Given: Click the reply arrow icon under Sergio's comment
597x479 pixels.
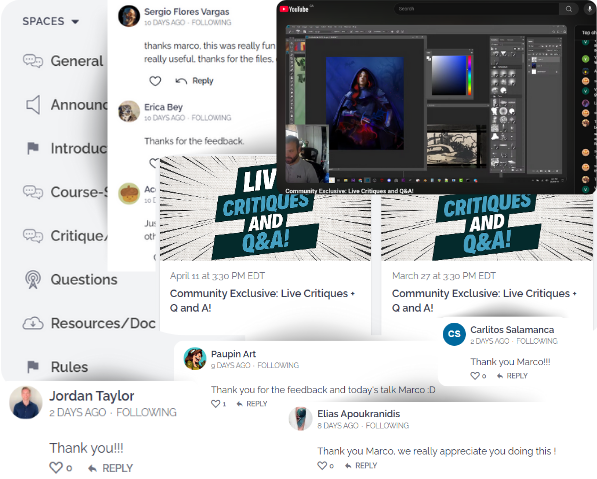Looking at the screenshot, I should (x=181, y=81).
